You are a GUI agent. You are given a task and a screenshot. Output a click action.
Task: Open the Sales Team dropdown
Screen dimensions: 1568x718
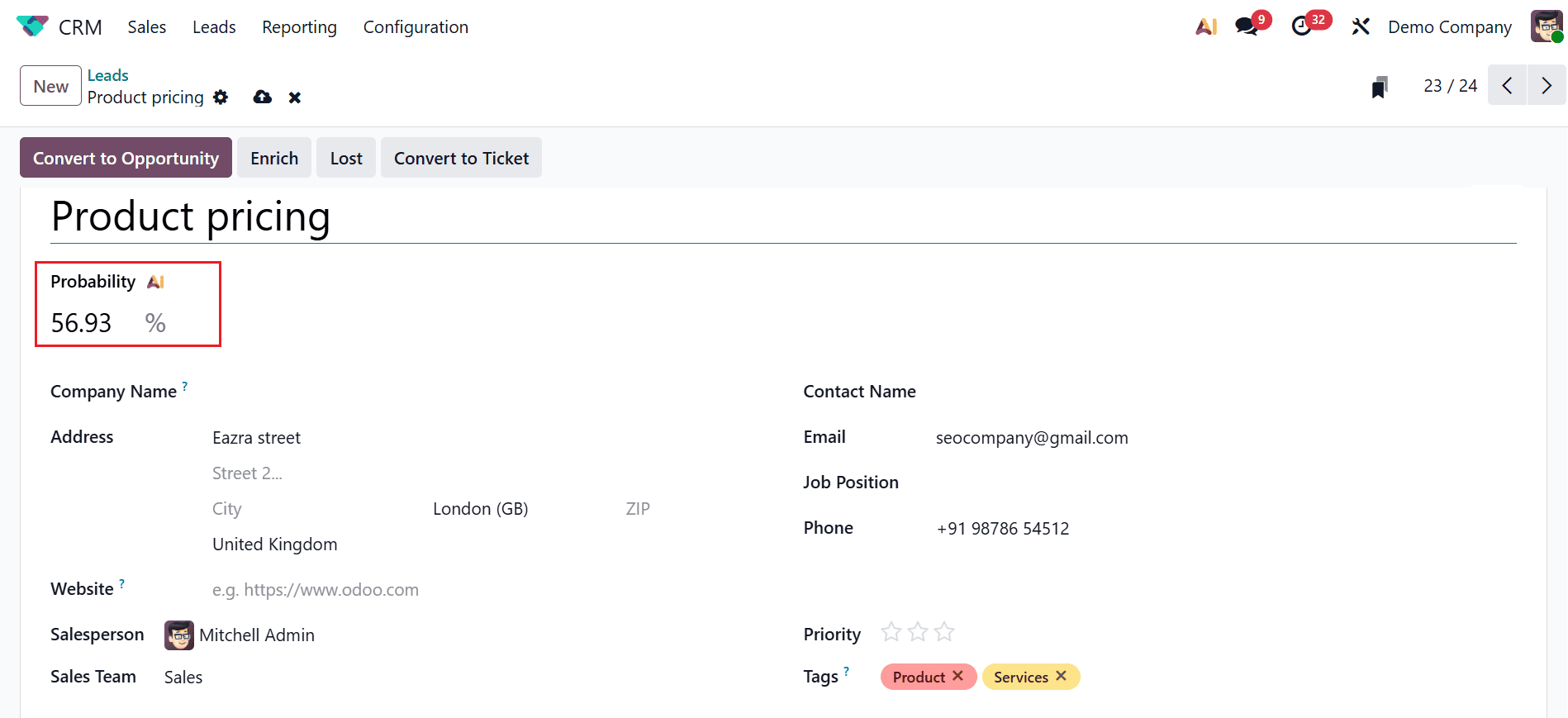(183, 678)
